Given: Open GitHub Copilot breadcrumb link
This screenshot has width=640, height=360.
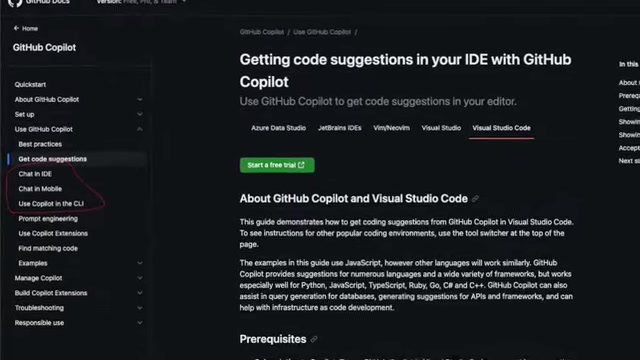Looking at the screenshot, I should 262,32.
